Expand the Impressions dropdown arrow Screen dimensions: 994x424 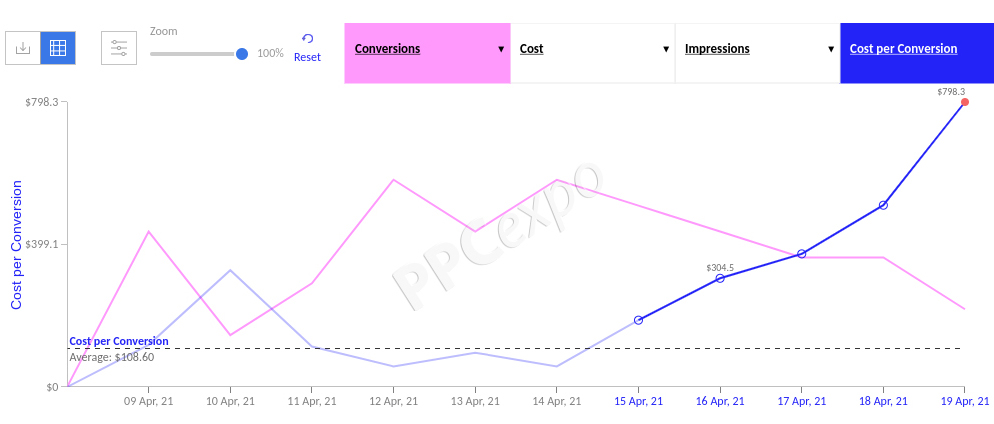coord(830,49)
